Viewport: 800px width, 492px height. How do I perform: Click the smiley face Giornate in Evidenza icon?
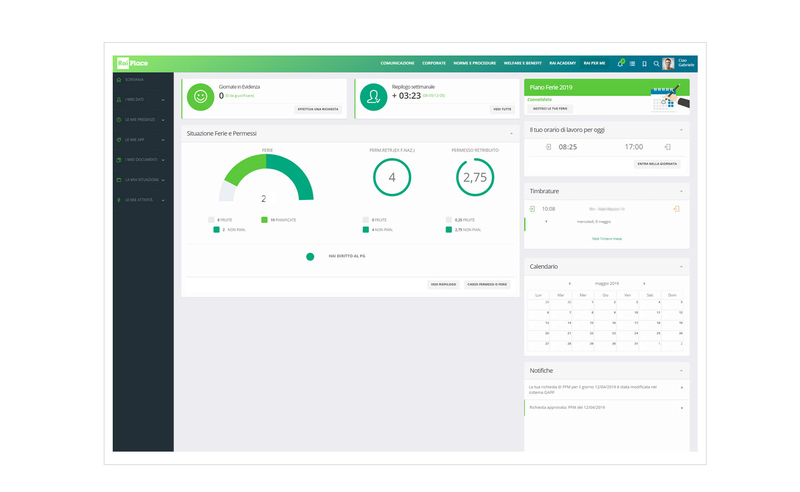(200, 97)
